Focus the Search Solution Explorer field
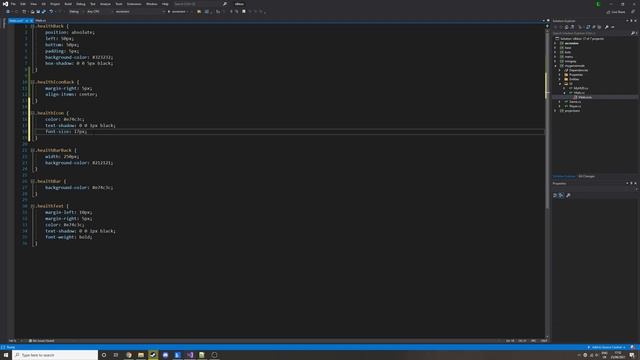 point(591,33)
